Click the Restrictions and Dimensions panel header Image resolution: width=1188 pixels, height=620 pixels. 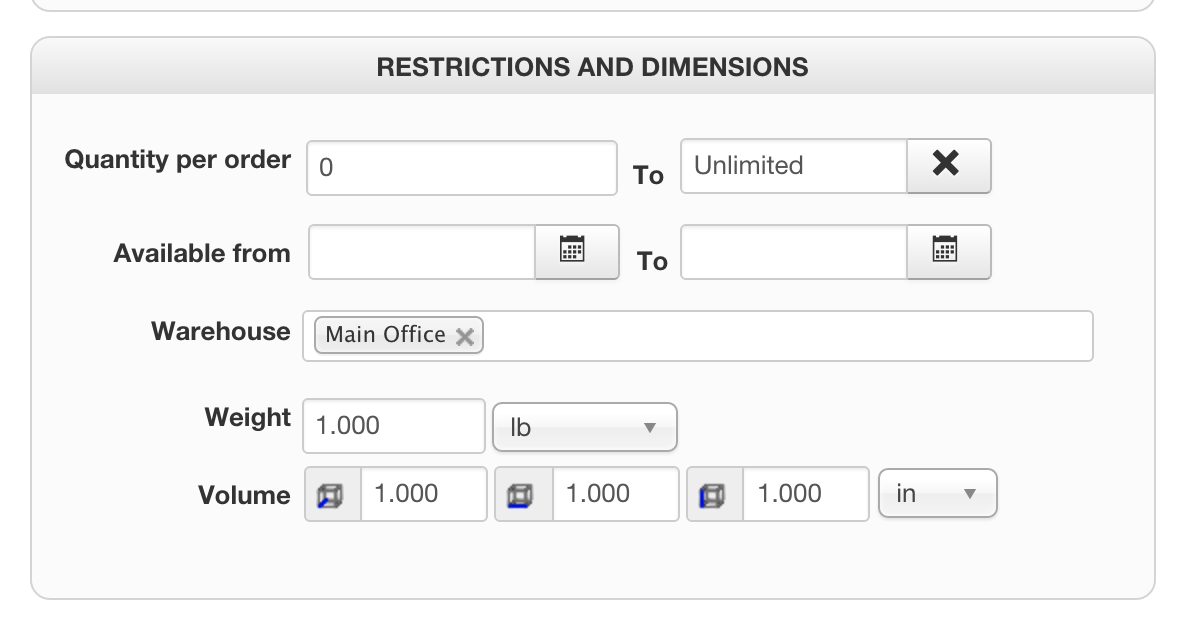593,67
